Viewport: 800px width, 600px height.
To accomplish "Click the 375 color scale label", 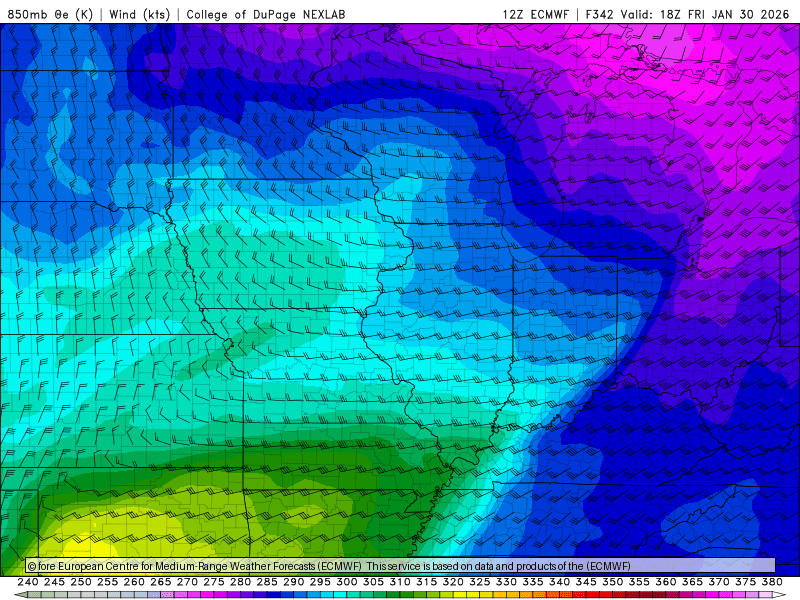I will [745, 582].
